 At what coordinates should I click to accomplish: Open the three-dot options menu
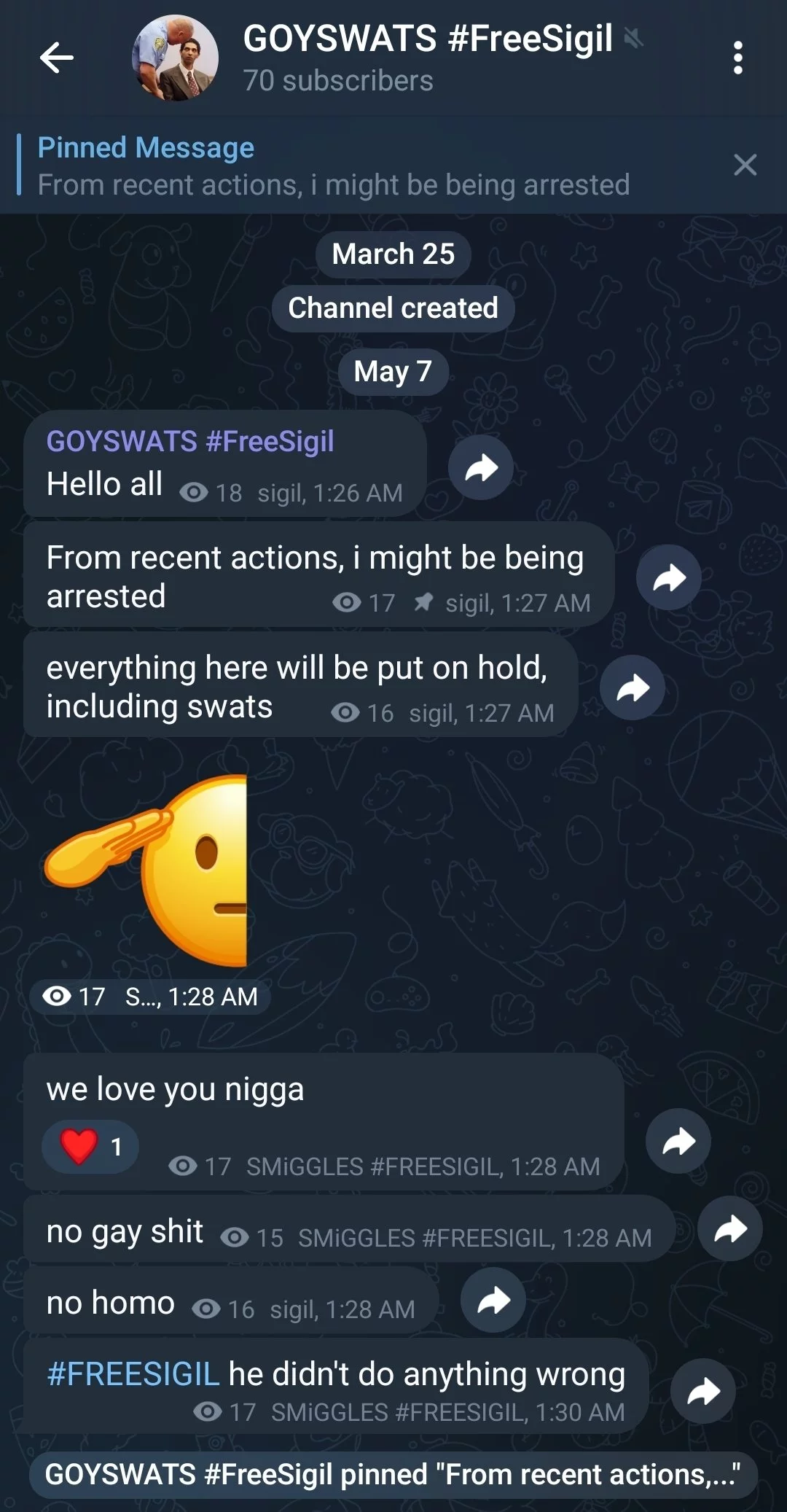738,58
